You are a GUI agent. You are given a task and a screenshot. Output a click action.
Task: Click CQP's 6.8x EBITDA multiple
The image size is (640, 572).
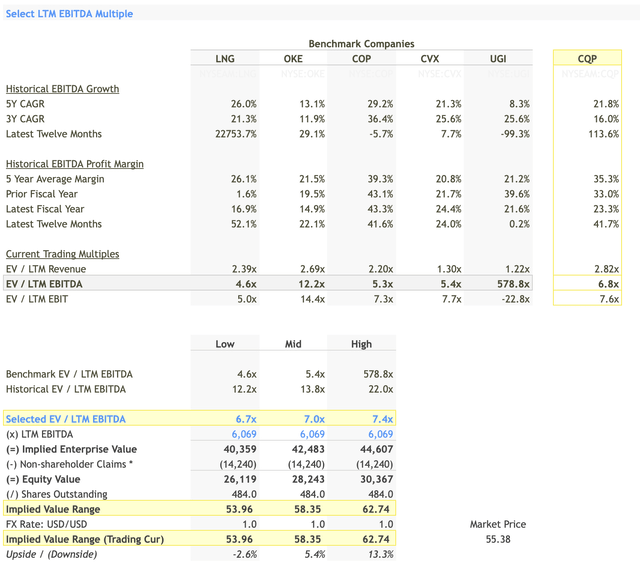pos(608,284)
